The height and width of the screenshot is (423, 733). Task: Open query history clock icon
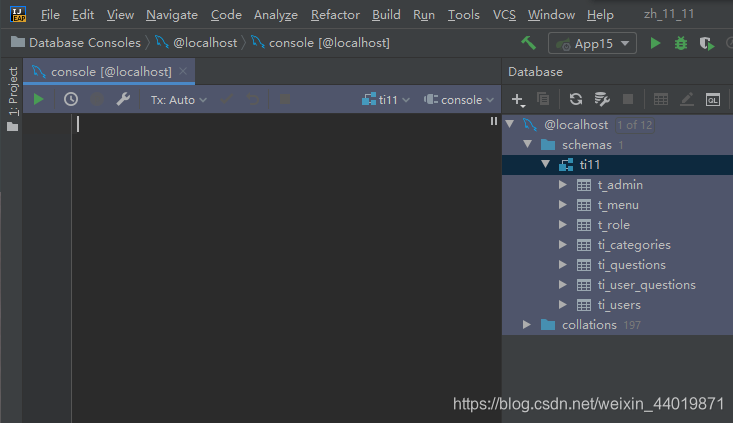[x=71, y=99]
